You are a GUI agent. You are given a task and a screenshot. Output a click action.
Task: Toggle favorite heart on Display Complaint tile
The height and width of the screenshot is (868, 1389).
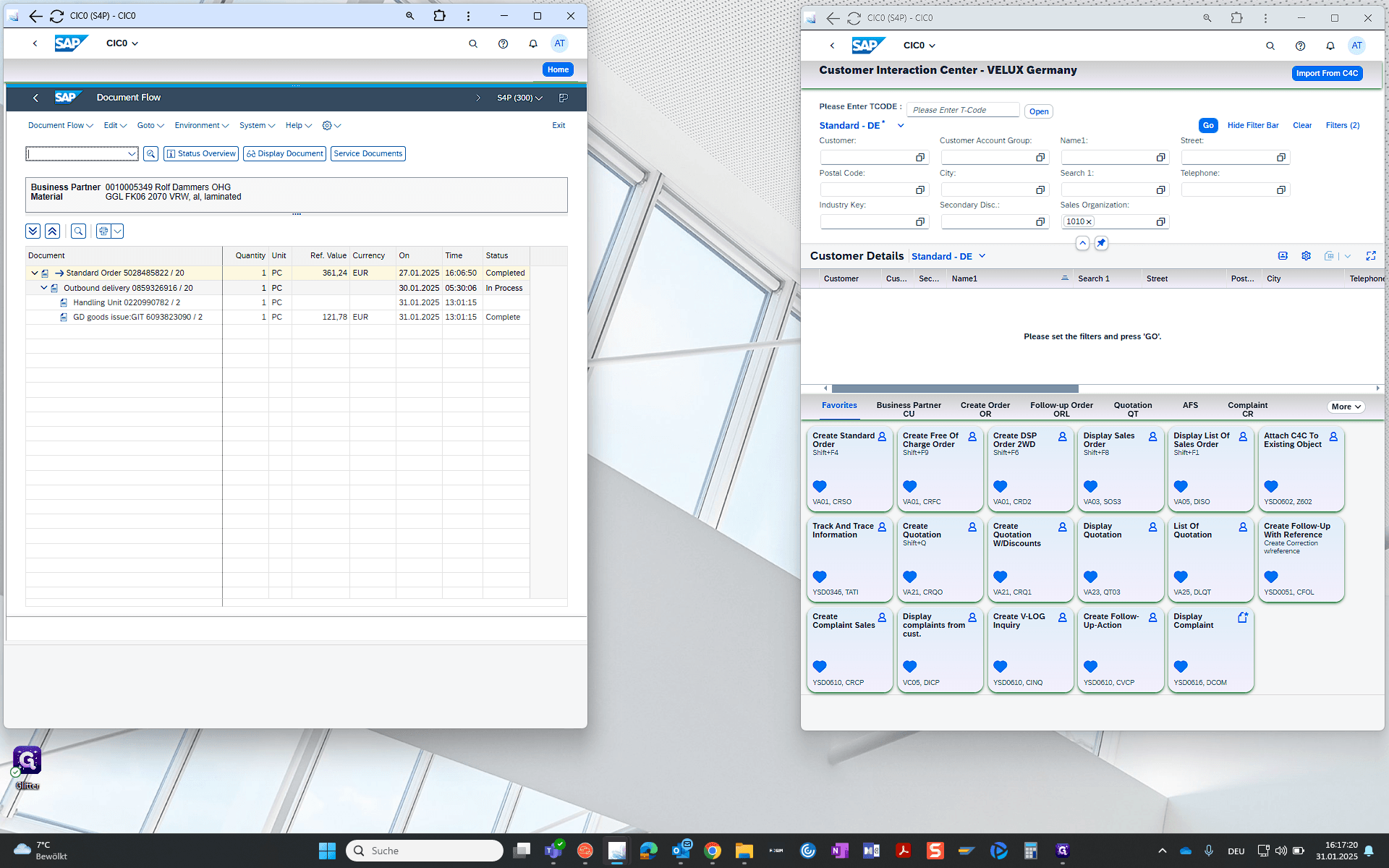pos(1181,667)
